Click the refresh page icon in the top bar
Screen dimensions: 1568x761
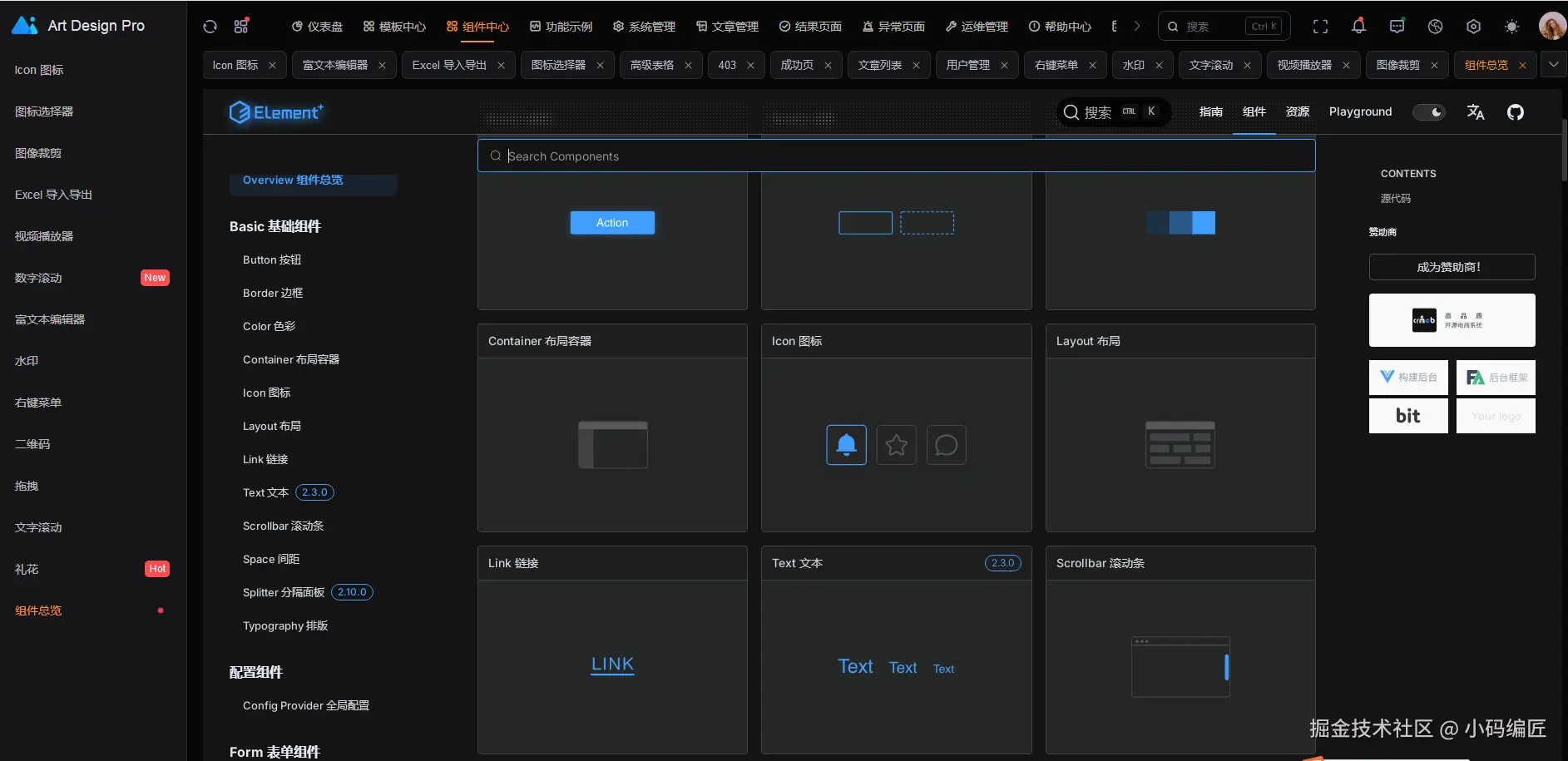tap(210, 27)
